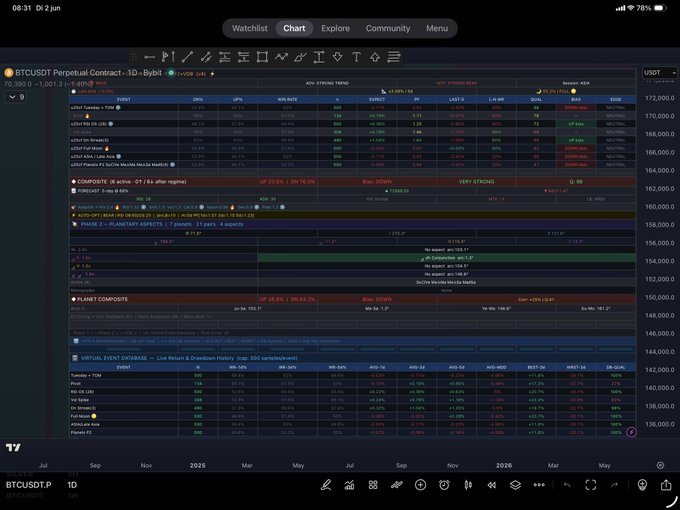Click the 08:31 clock in status bar

(x=21, y=8)
